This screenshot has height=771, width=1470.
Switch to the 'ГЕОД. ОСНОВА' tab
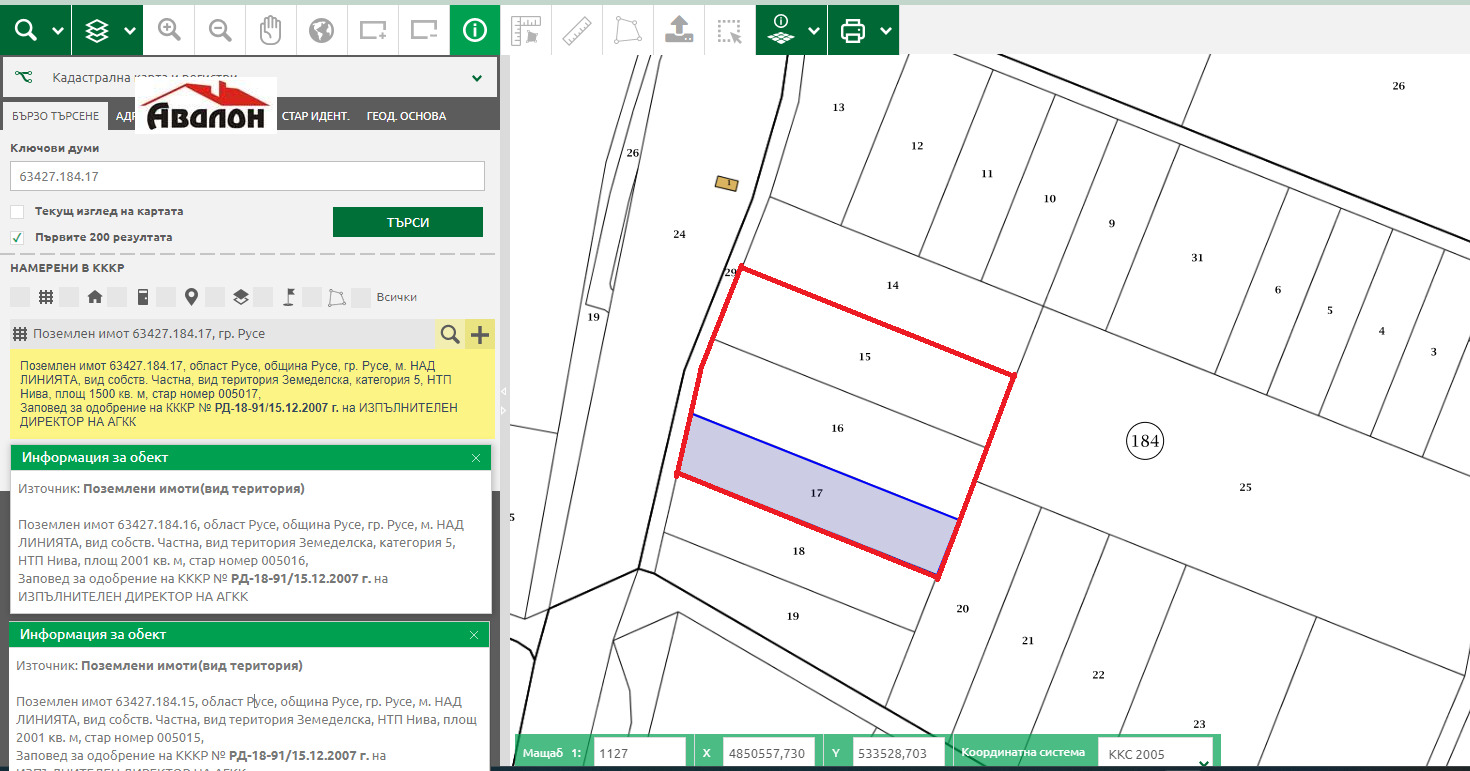[406, 116]
